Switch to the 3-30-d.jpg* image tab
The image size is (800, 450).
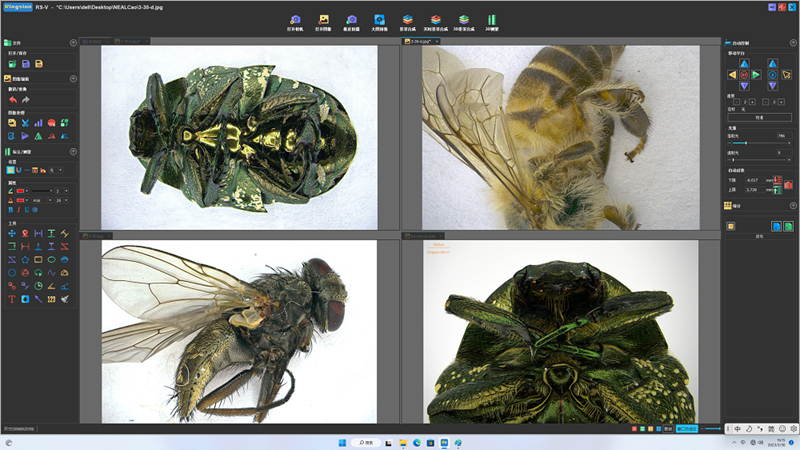(x=421, y=41)
